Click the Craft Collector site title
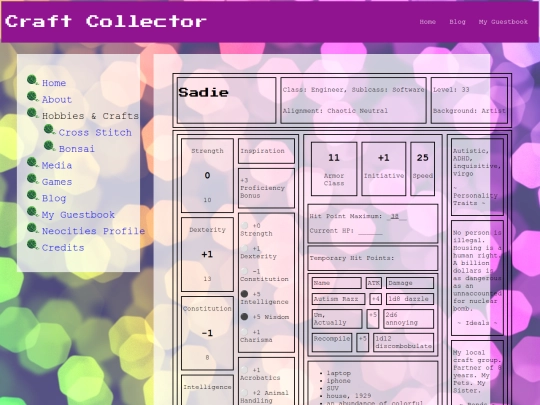 coord(106,21)
